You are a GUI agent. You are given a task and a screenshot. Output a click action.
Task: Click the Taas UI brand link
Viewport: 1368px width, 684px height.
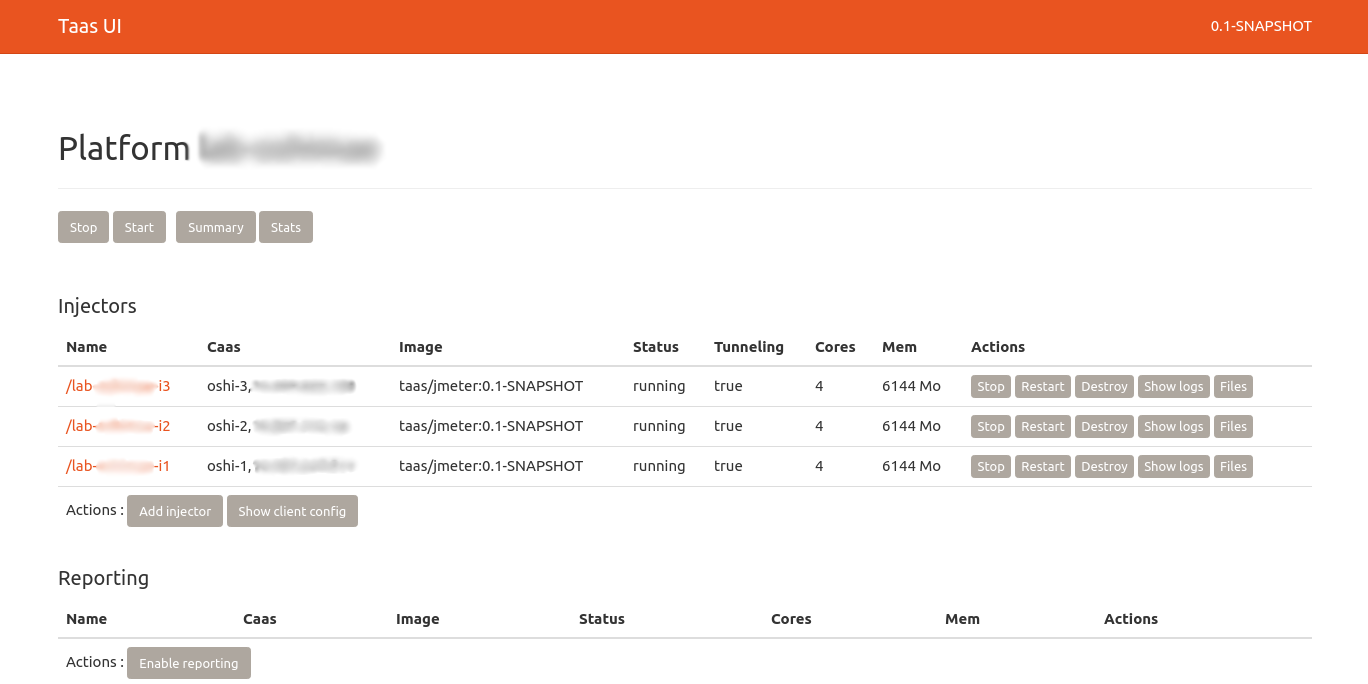pos(90,27)
